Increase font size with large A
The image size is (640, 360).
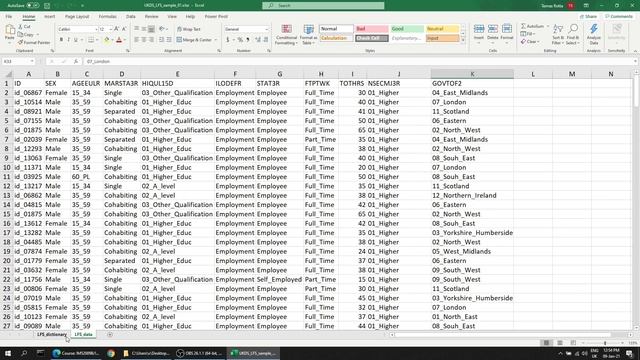pyautogui.click(x=117, y=29)
